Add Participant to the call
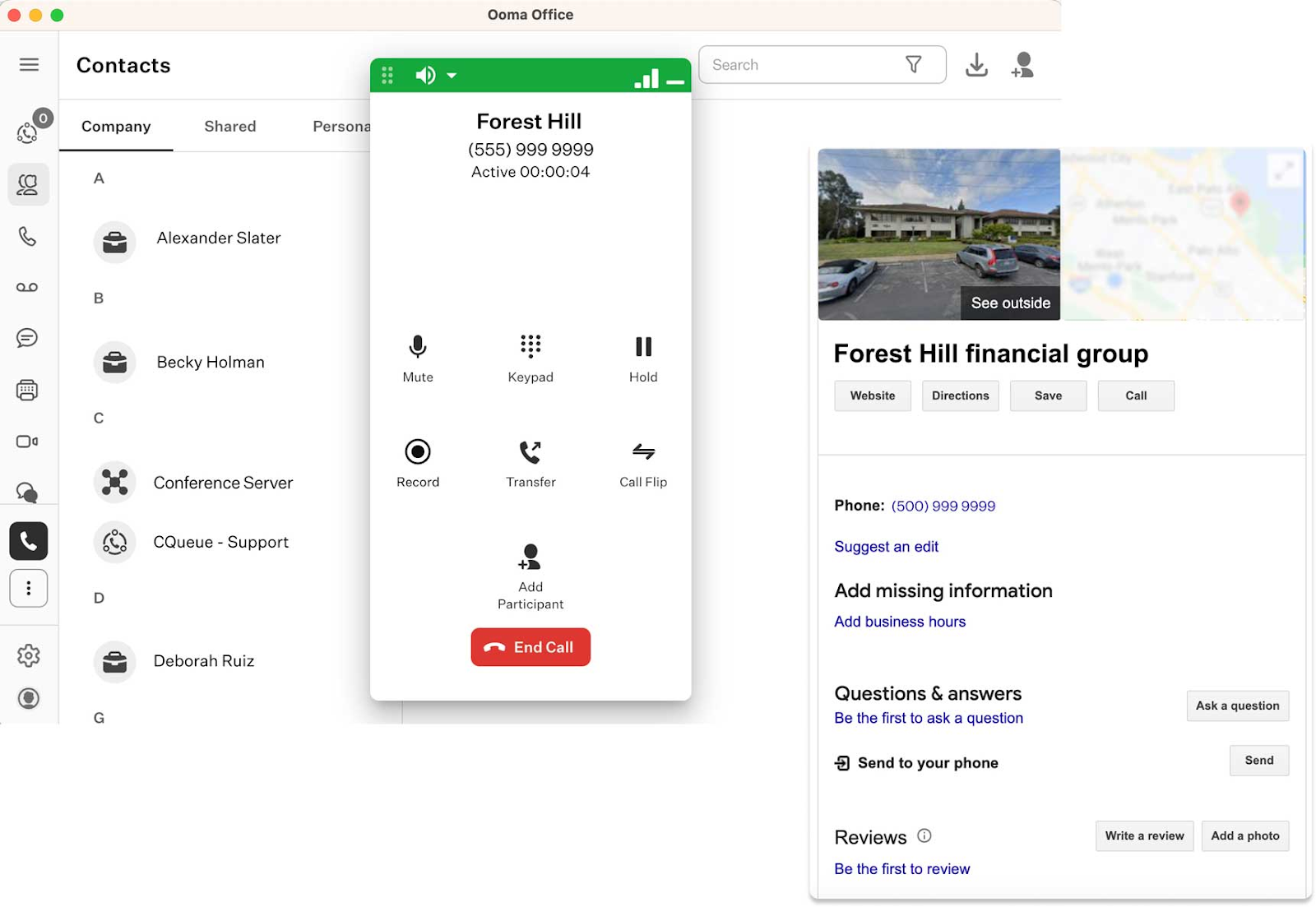1316x907 pixels. pos(531,576)
